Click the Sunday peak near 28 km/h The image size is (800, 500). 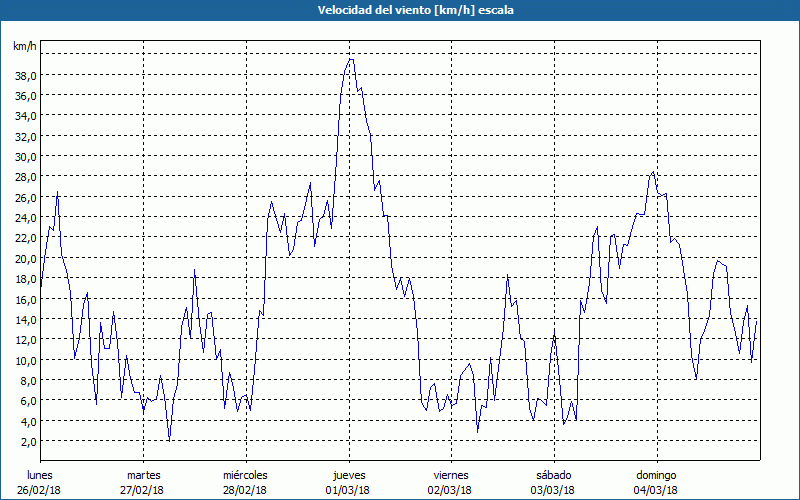(654, 172)
